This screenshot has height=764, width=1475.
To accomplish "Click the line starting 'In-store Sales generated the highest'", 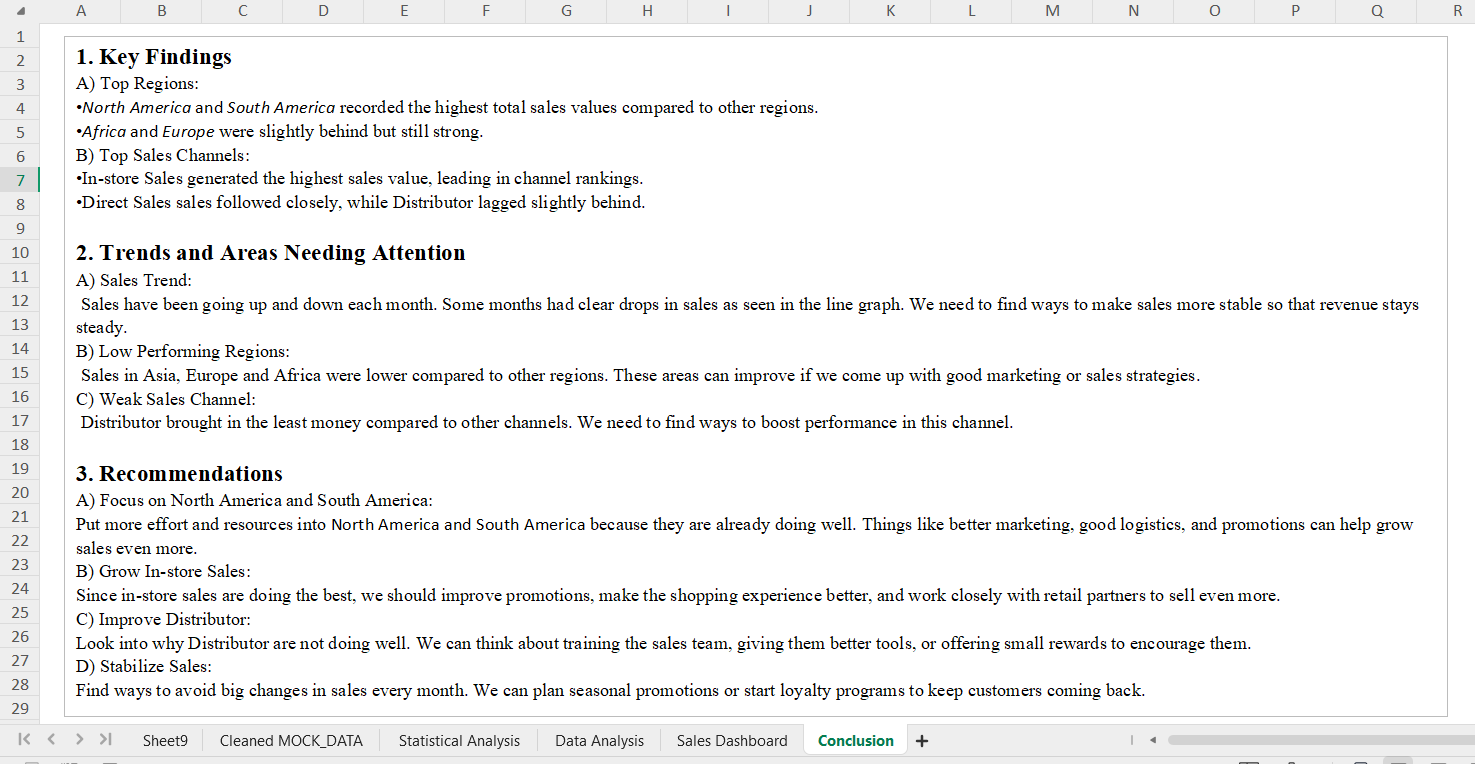I will click(360, 179).
